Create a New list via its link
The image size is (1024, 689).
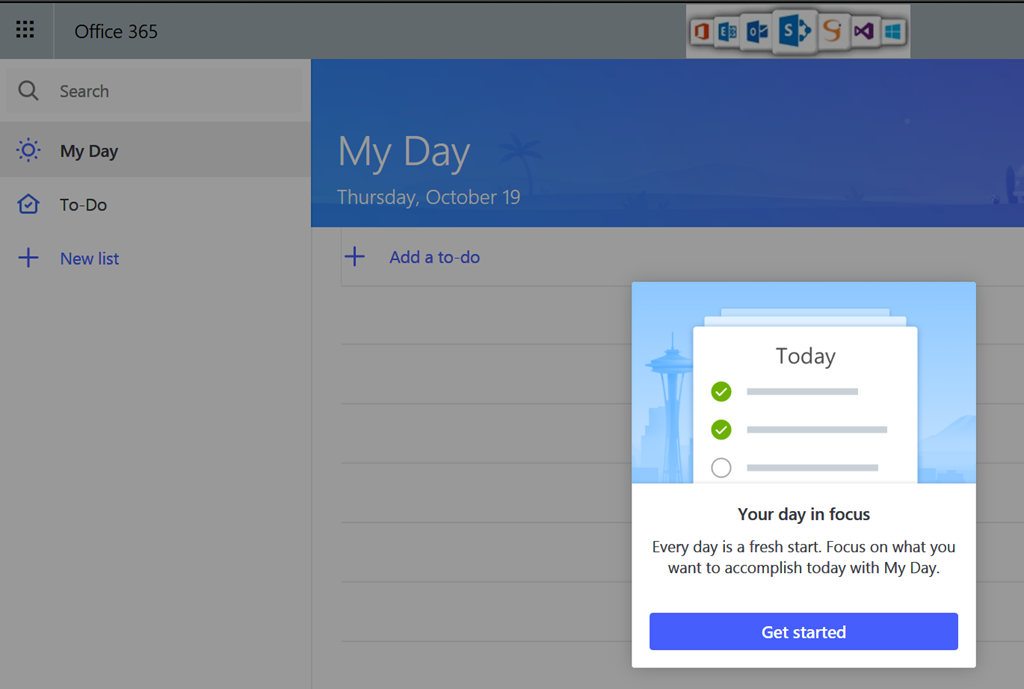coord(89,259)
